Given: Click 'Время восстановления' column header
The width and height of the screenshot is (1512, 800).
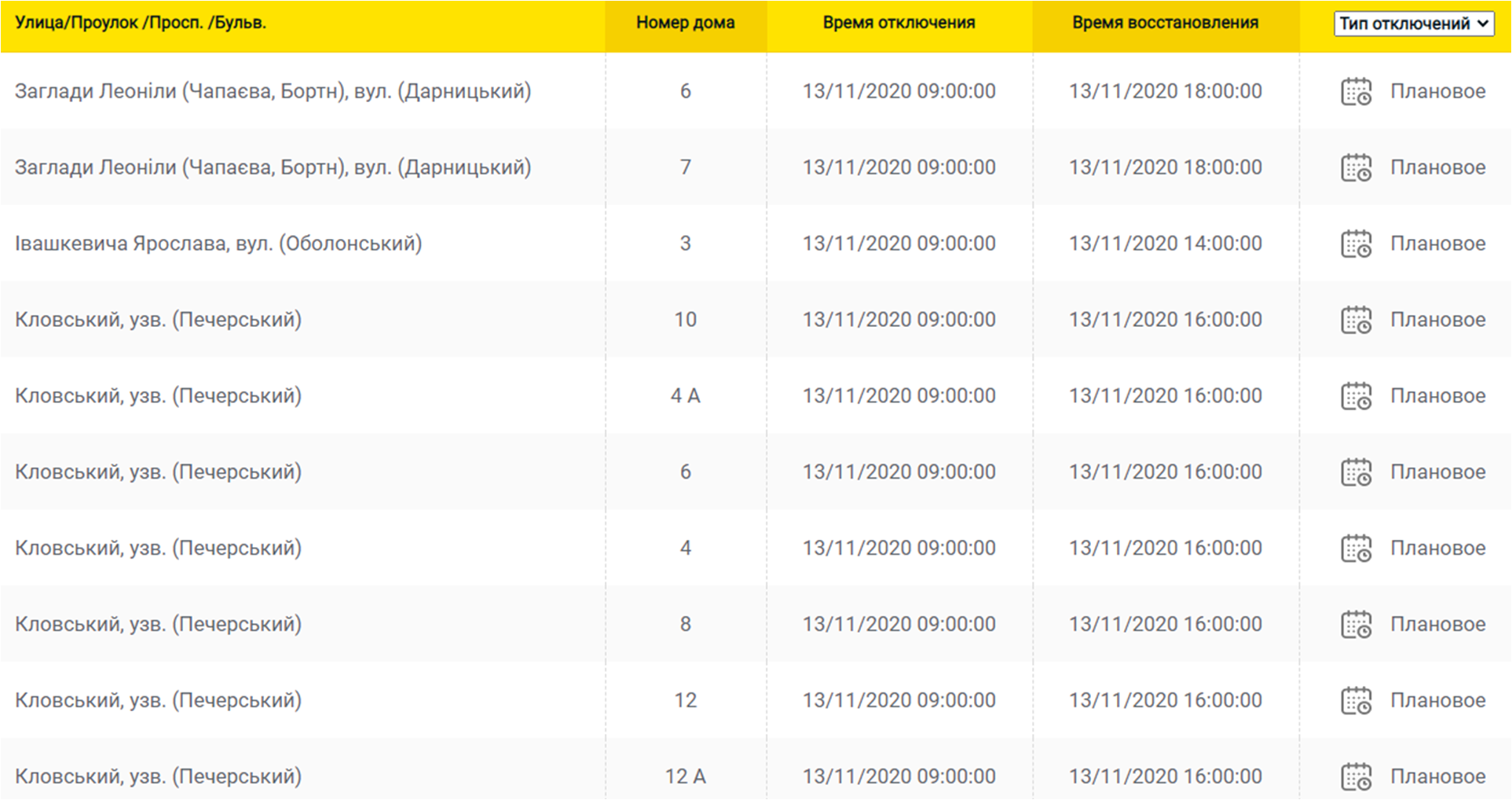Looking at the screenshot, I should point(1165,23).
